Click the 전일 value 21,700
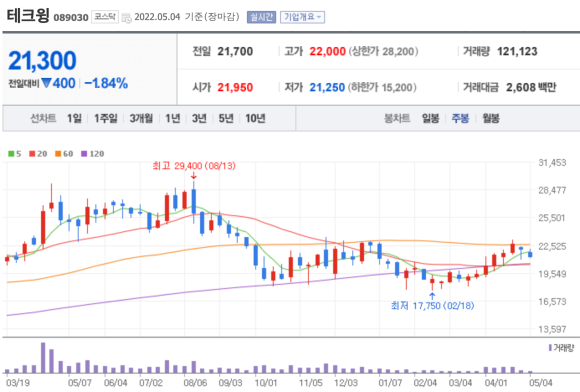This screenshot has width=580, height=392. coord(235,51)
